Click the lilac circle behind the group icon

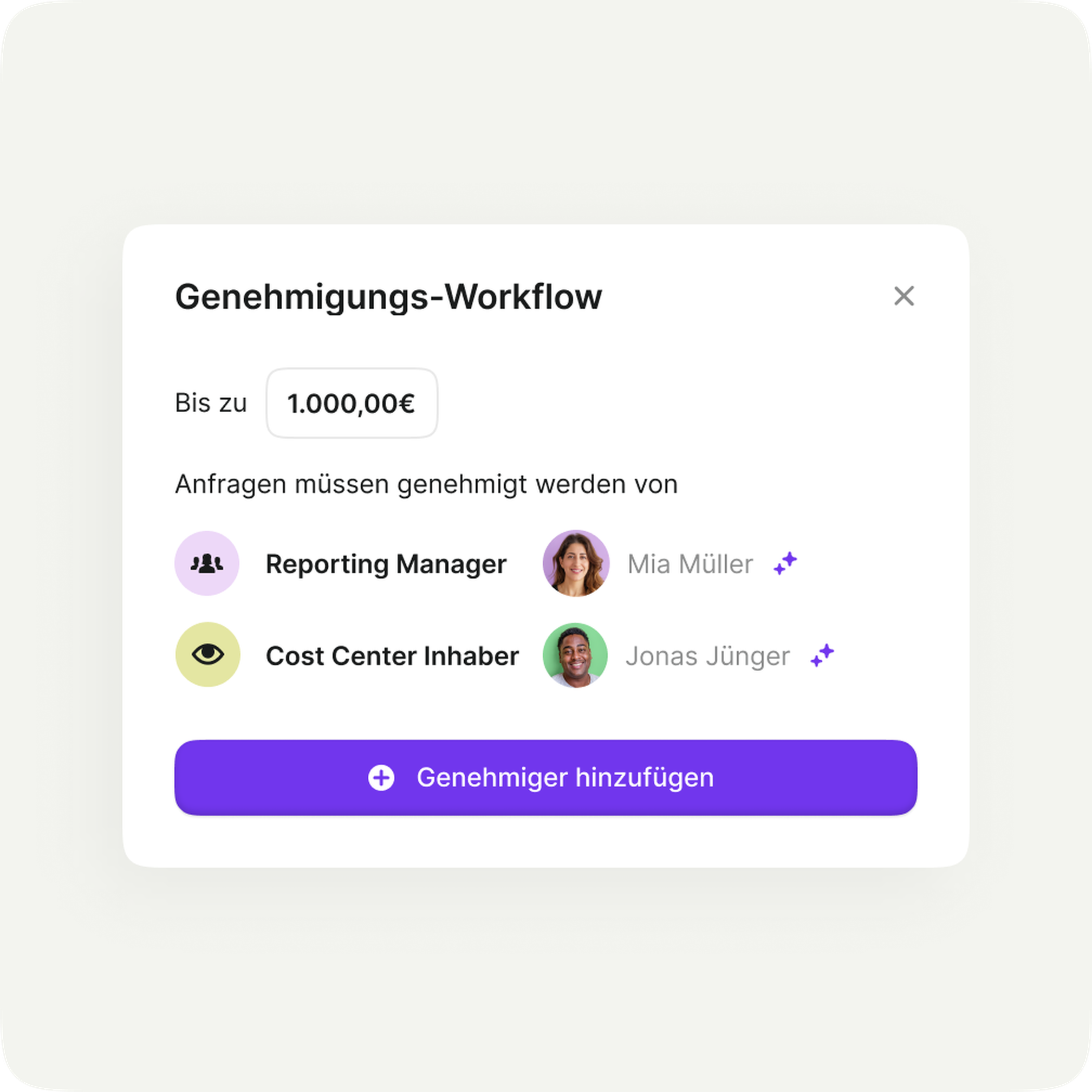(207, 563)
